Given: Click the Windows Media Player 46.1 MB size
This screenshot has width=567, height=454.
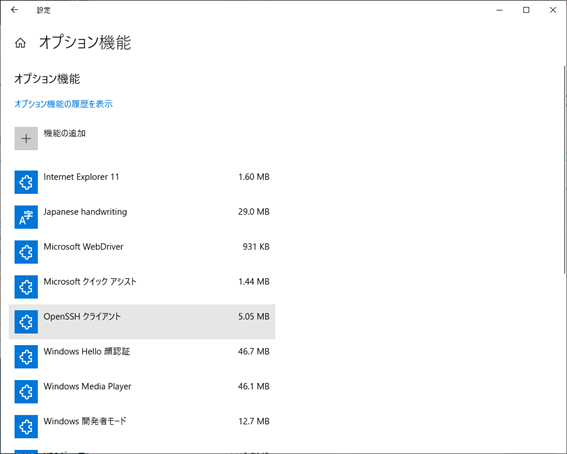Looking at the screenshot, I should [253, 386].
